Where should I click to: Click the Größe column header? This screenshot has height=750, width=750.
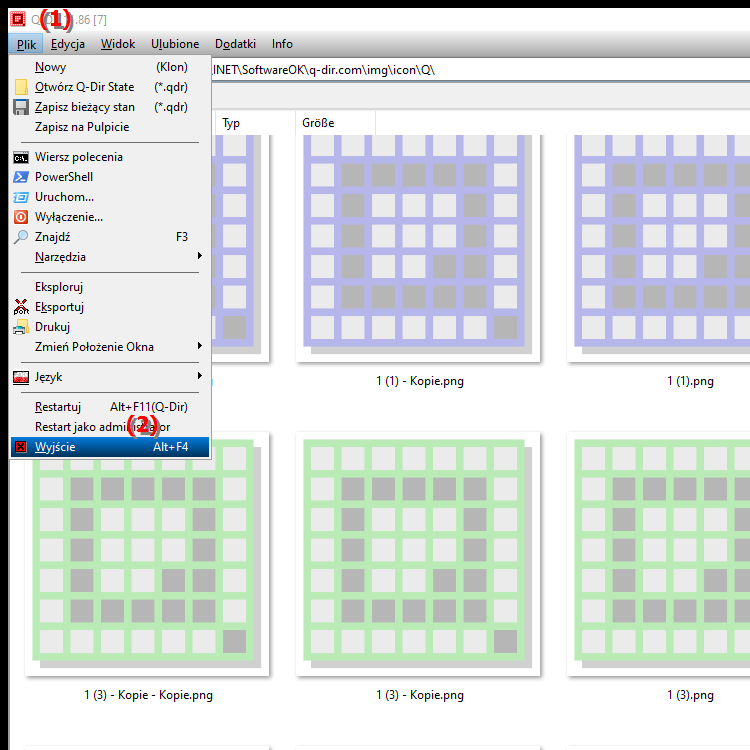[335, 123]
